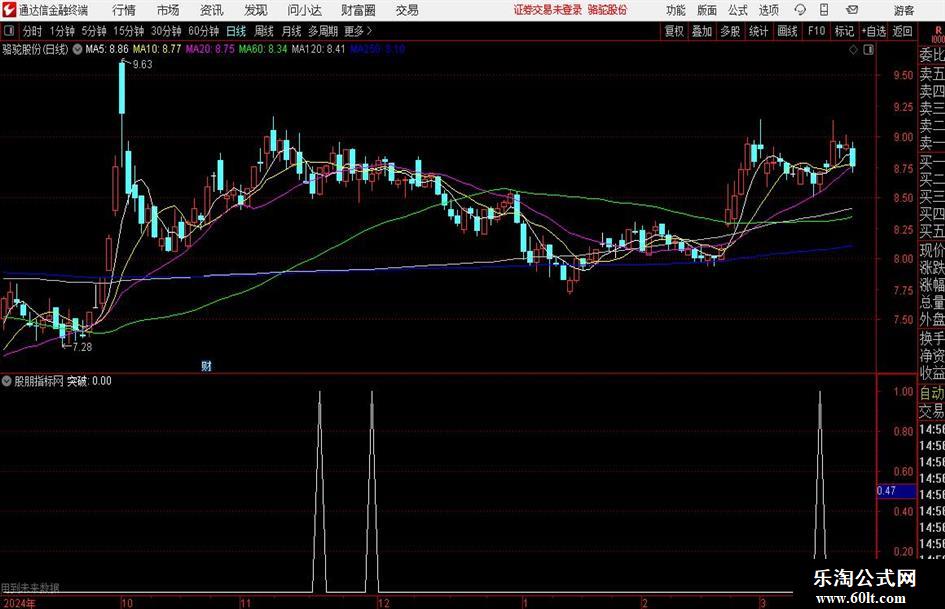
Task: Expand the 更多 periods dropdown
Action: point(358,31)
